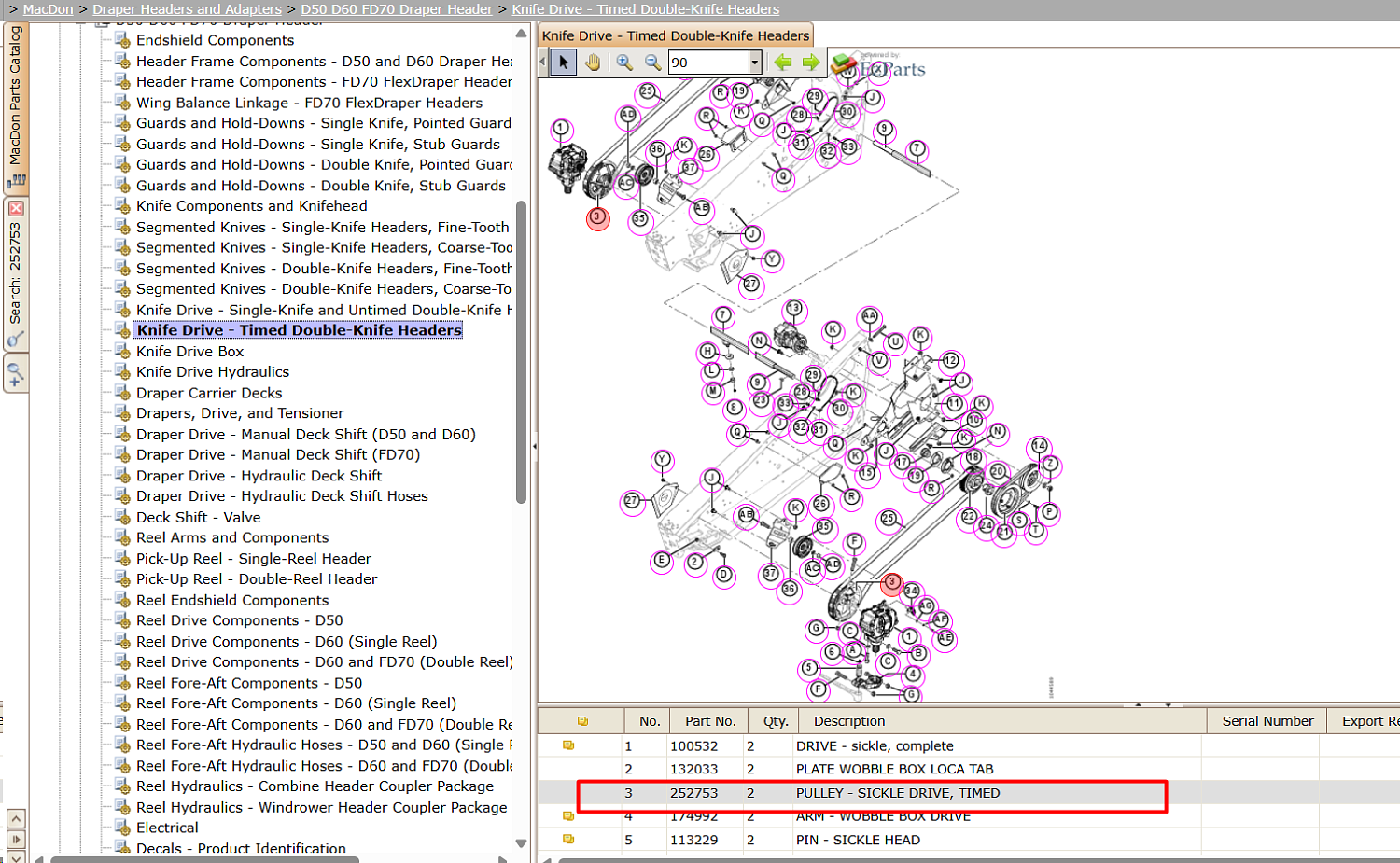This screenshot has width=1400, height=863.
Task: Click the page icon beside Electrical
Action: 121,828
